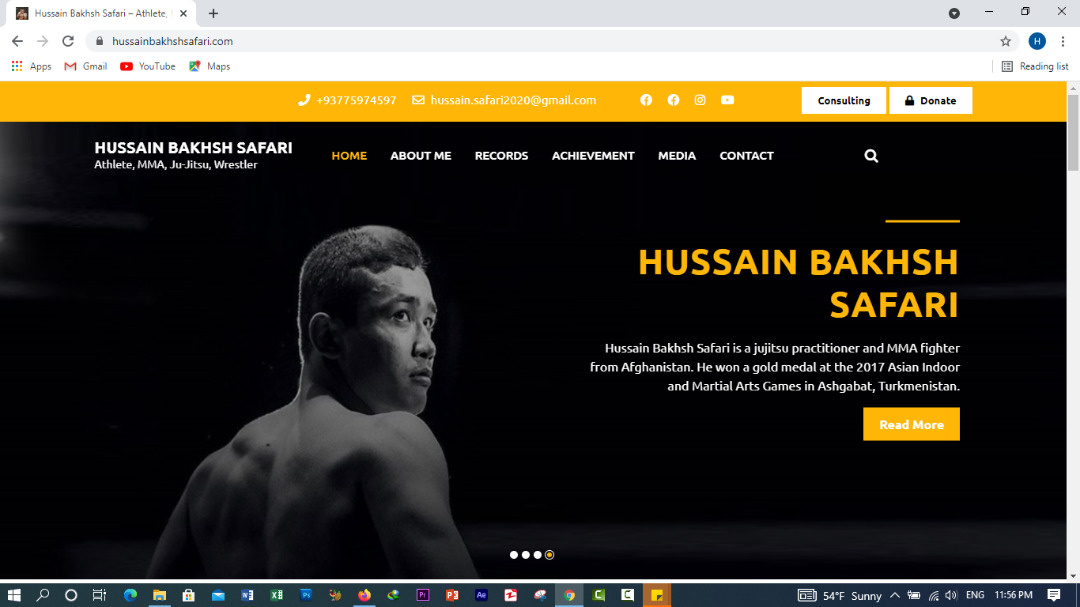Open the ACHIEVEMENT page

593,156
